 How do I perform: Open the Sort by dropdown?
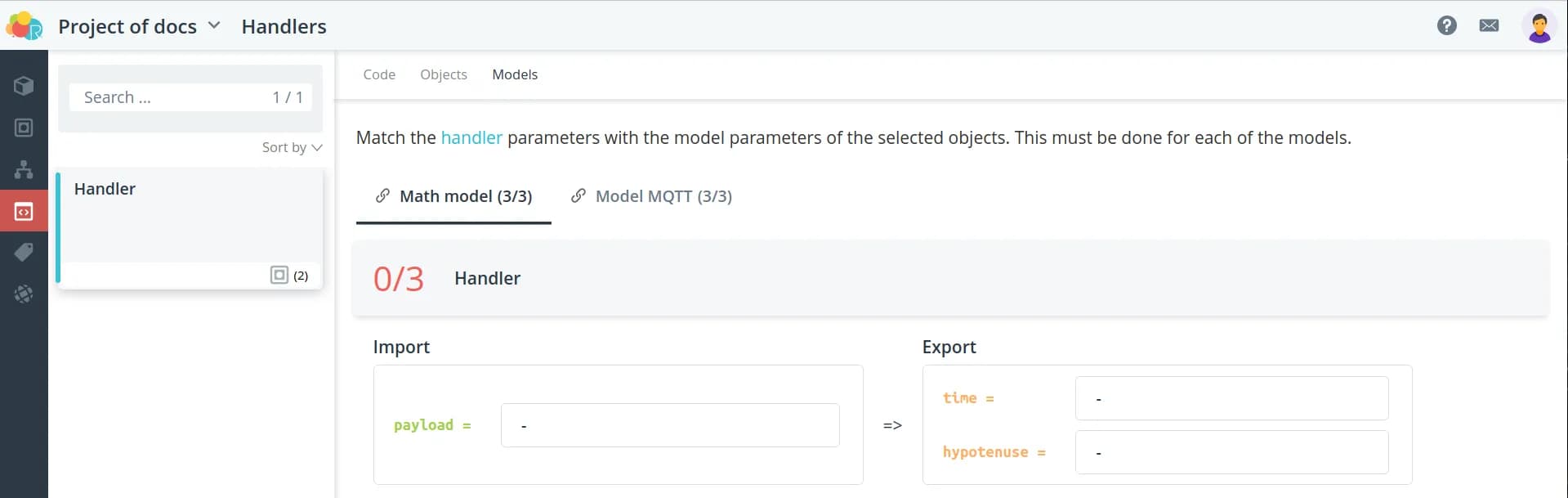coord(292,147)
